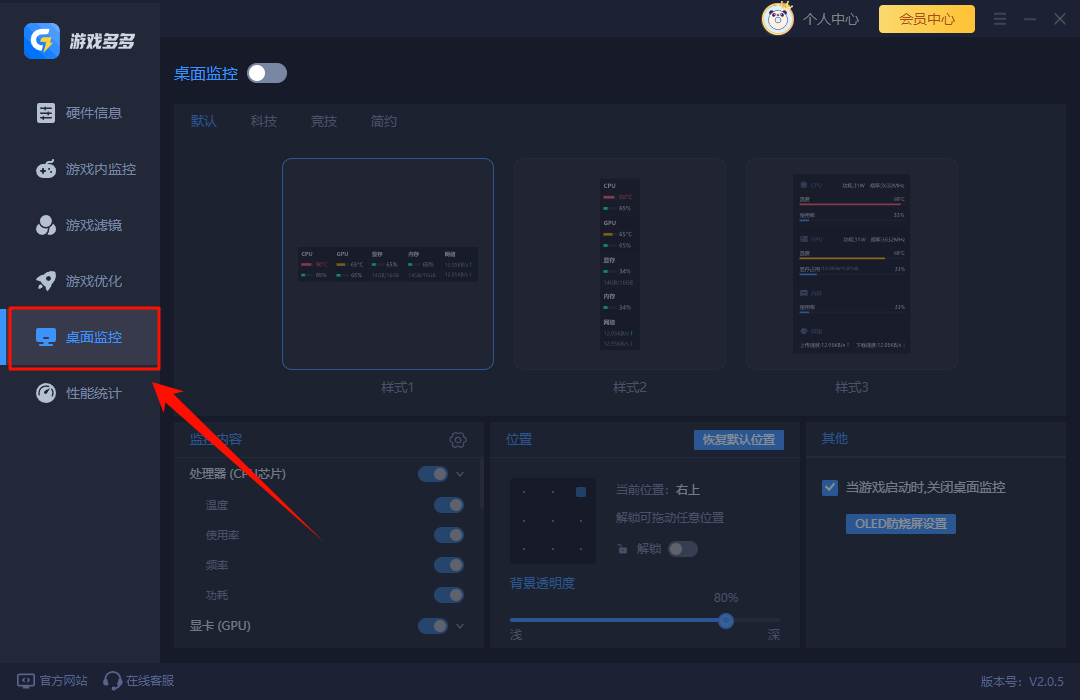Switch to the 科技 style tab
The image size is (1080, 700).
coord(264,121)
